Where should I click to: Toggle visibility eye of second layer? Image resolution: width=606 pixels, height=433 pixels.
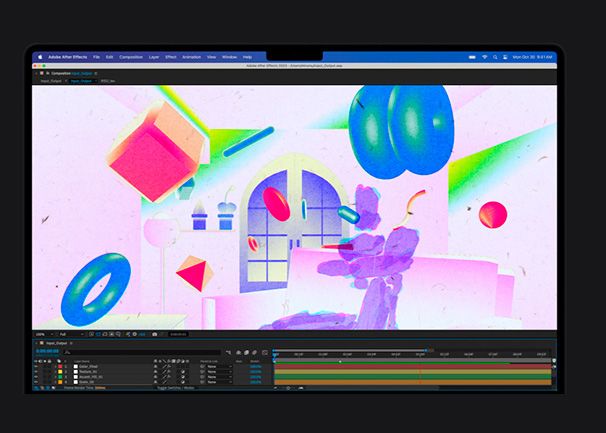(37, 372)
